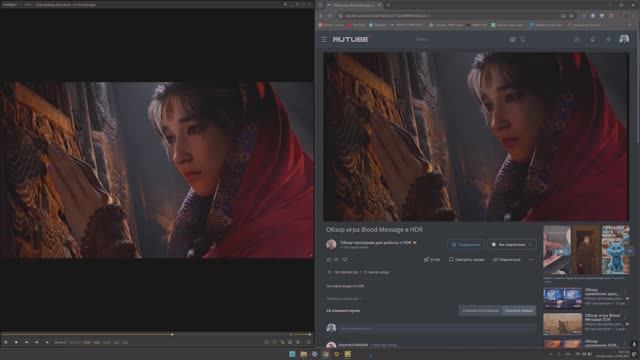Click the Rutube video player frame
Image resolution: width=640 pixels, height=360 pixels.
coord(476,137)
